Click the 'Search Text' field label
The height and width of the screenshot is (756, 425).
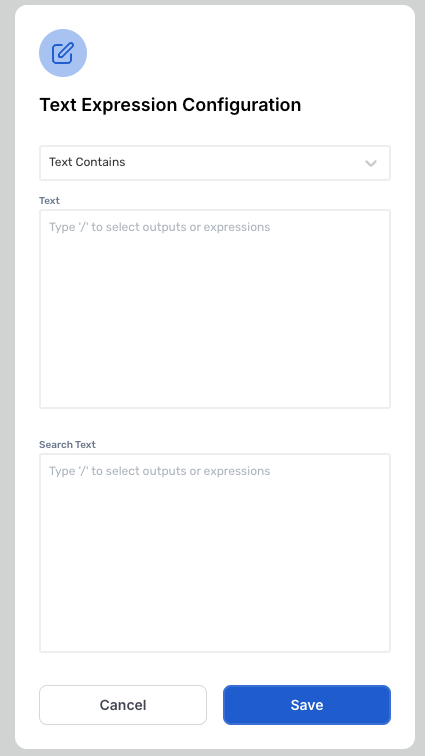(68, 445)
